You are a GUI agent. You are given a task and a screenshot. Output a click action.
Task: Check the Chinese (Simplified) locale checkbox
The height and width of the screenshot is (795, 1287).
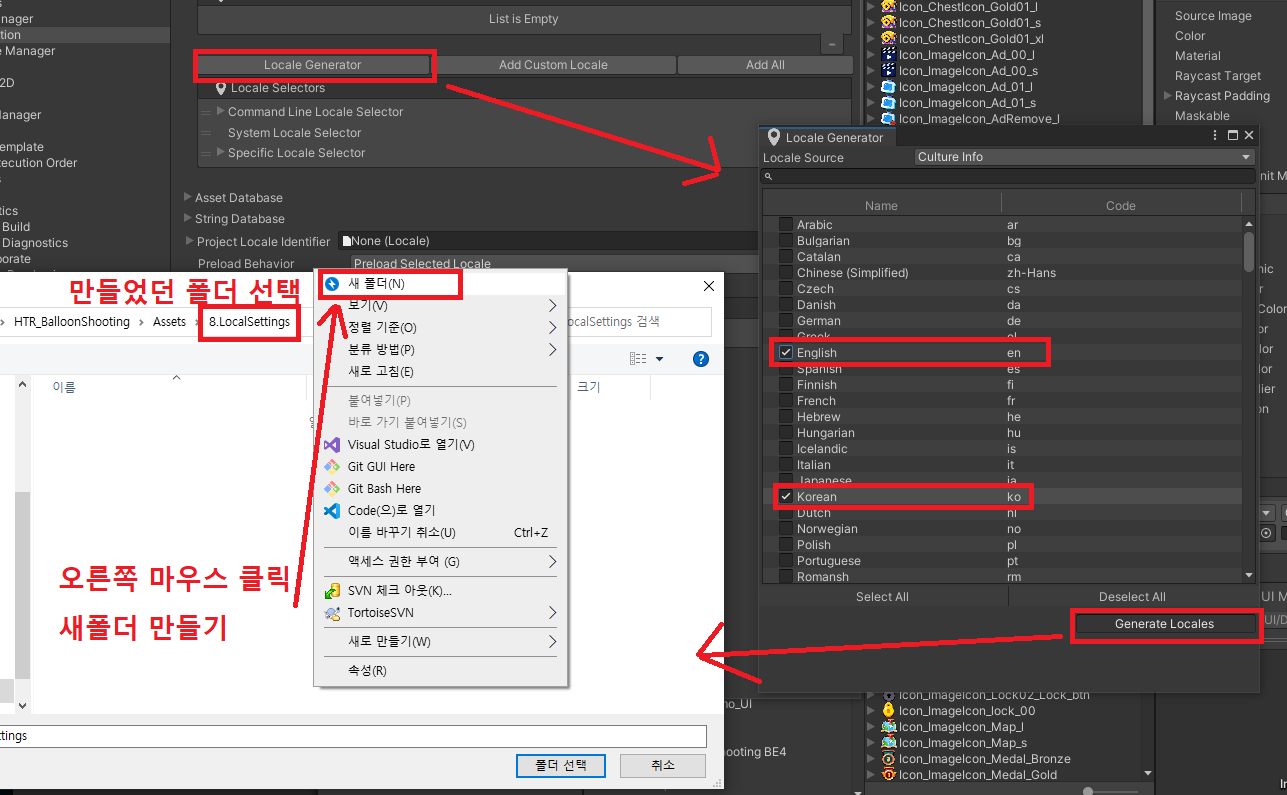point(786,273)
